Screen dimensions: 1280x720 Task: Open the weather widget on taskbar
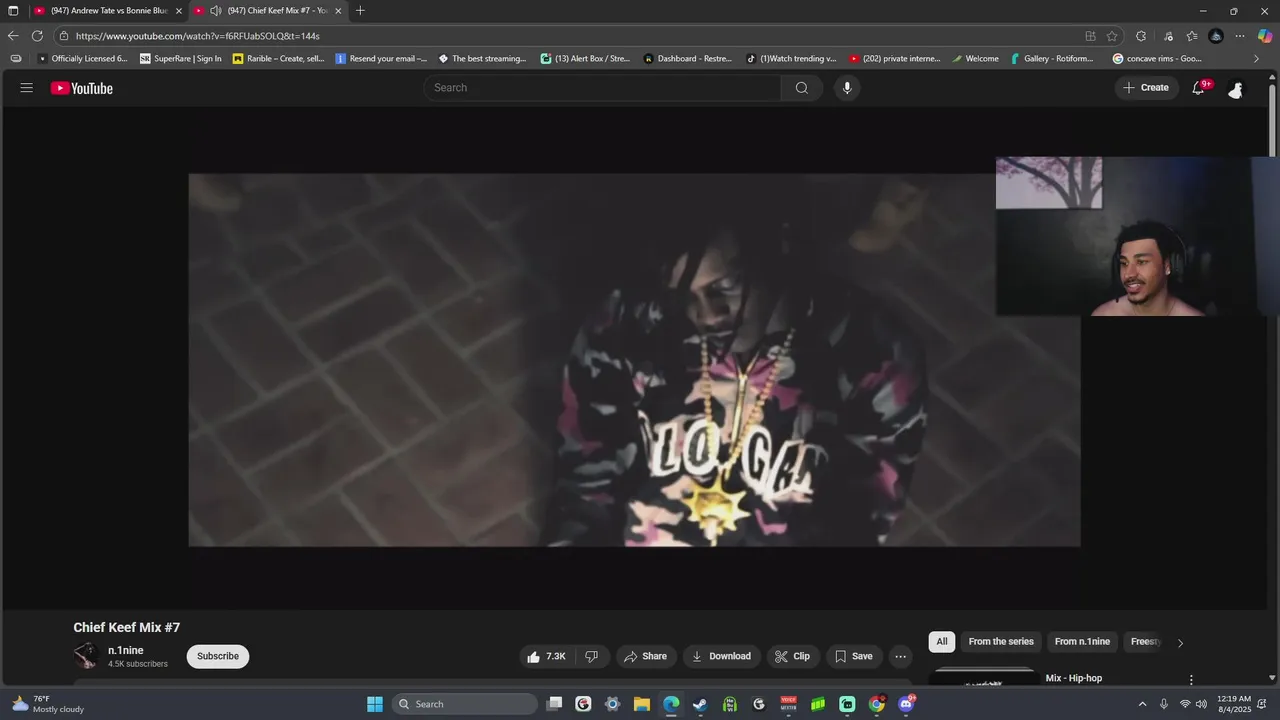48,704
